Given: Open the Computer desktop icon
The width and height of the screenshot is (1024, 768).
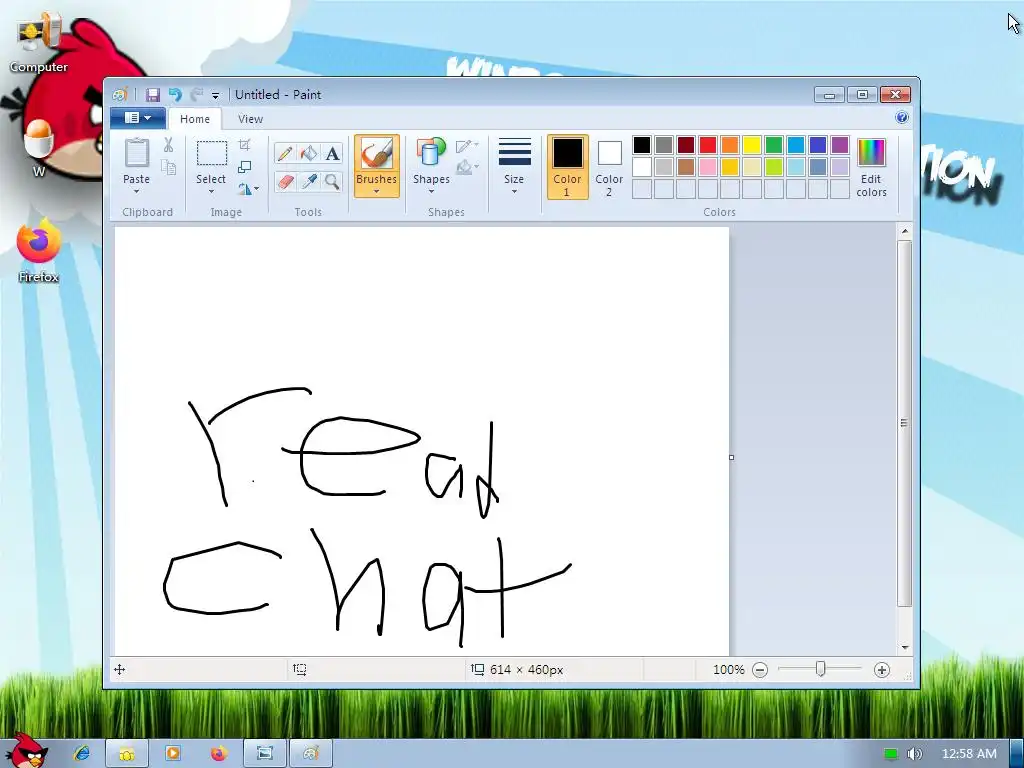Looking at the screenshot, I should pos(39,44).
